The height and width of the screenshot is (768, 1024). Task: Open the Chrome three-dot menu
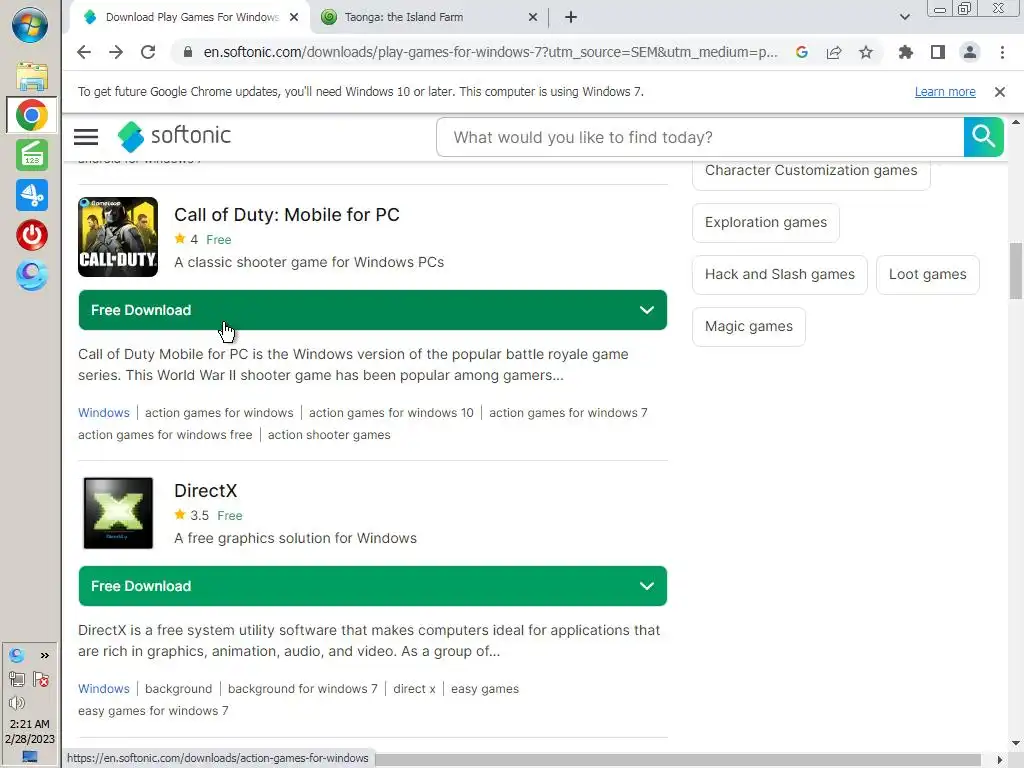click(x=1002, y=52)
